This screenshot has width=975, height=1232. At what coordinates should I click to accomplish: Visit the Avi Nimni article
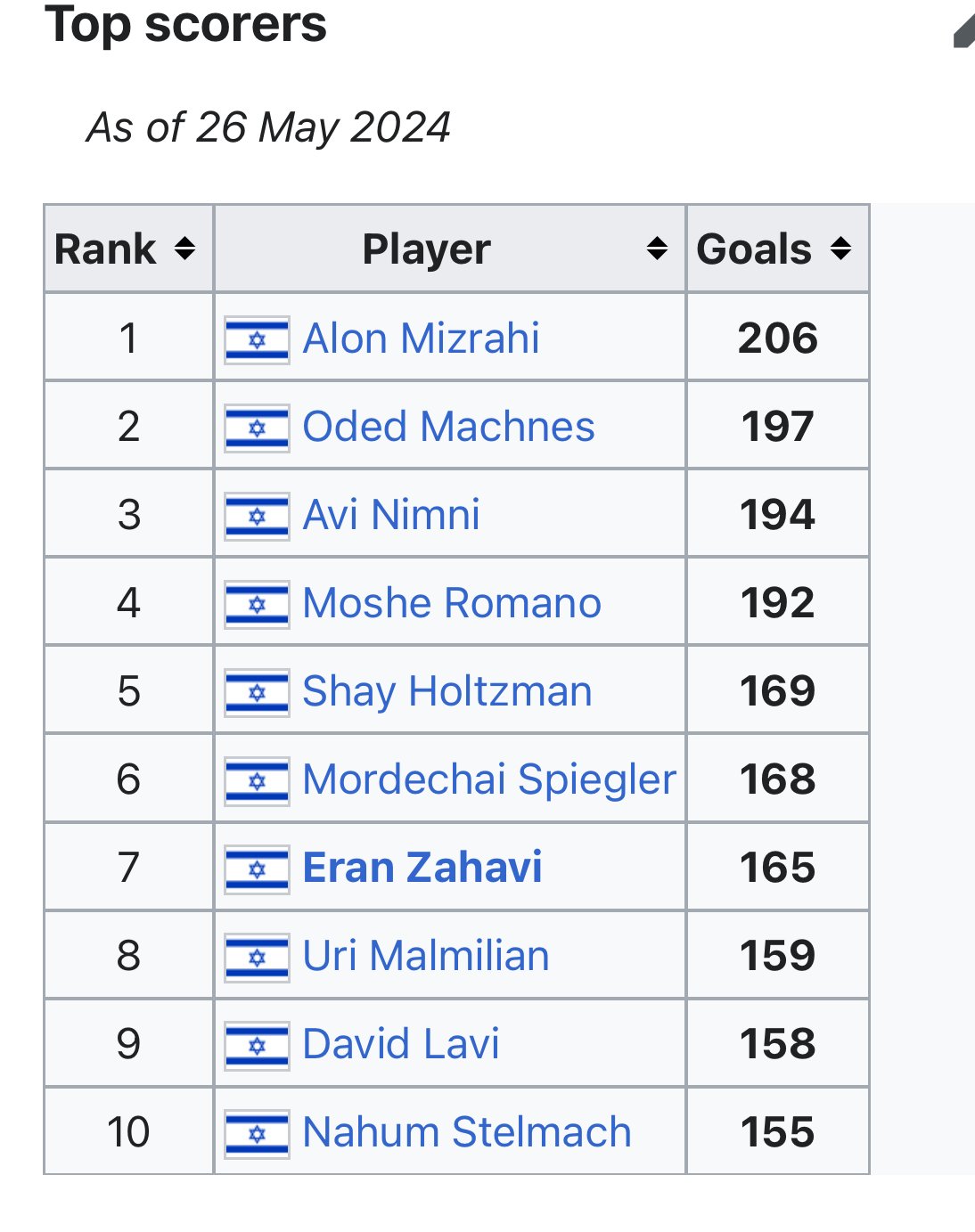pyautogui.click(x=391, y=515)
